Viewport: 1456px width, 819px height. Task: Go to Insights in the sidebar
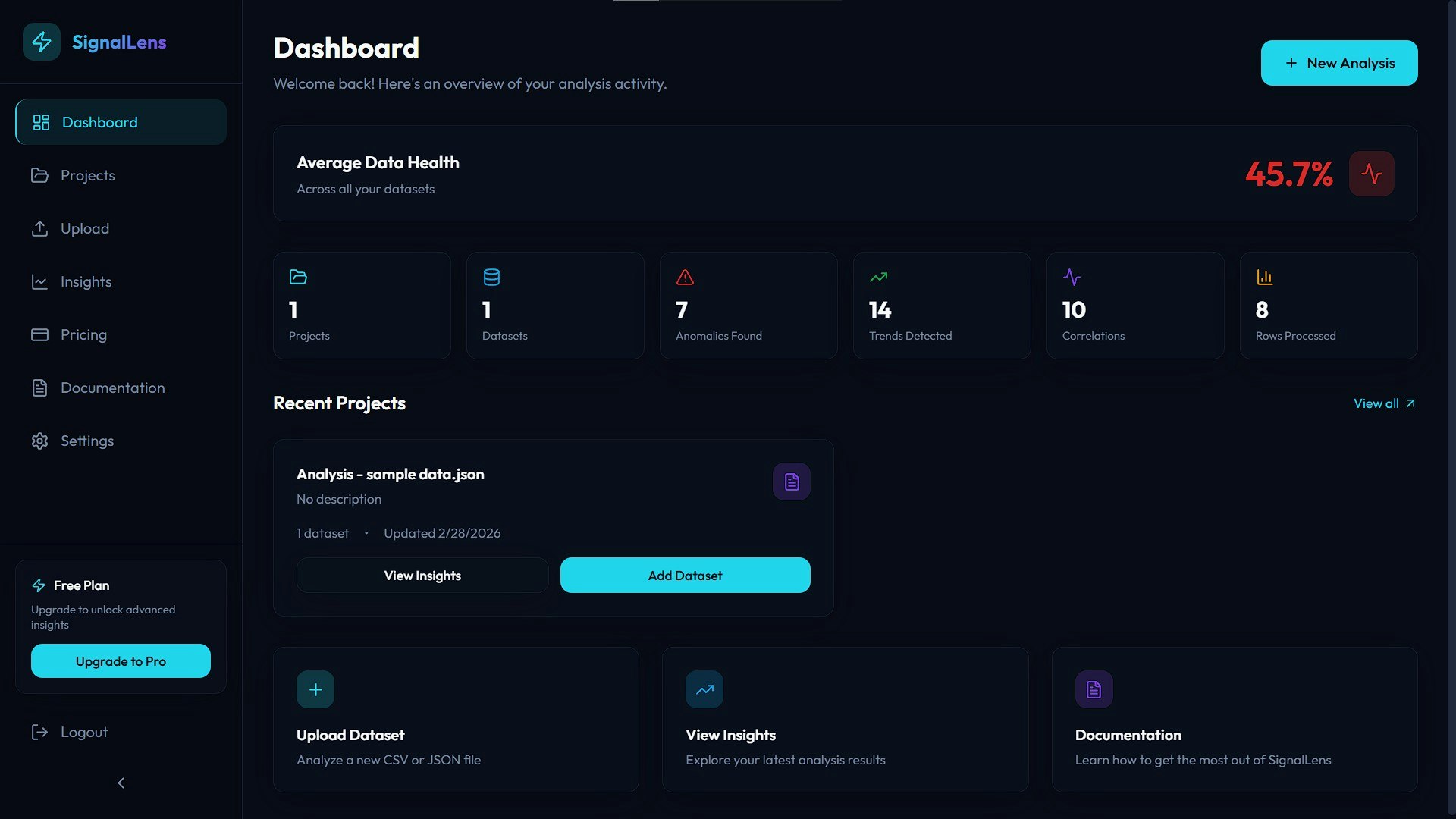(x=86, y=281)
